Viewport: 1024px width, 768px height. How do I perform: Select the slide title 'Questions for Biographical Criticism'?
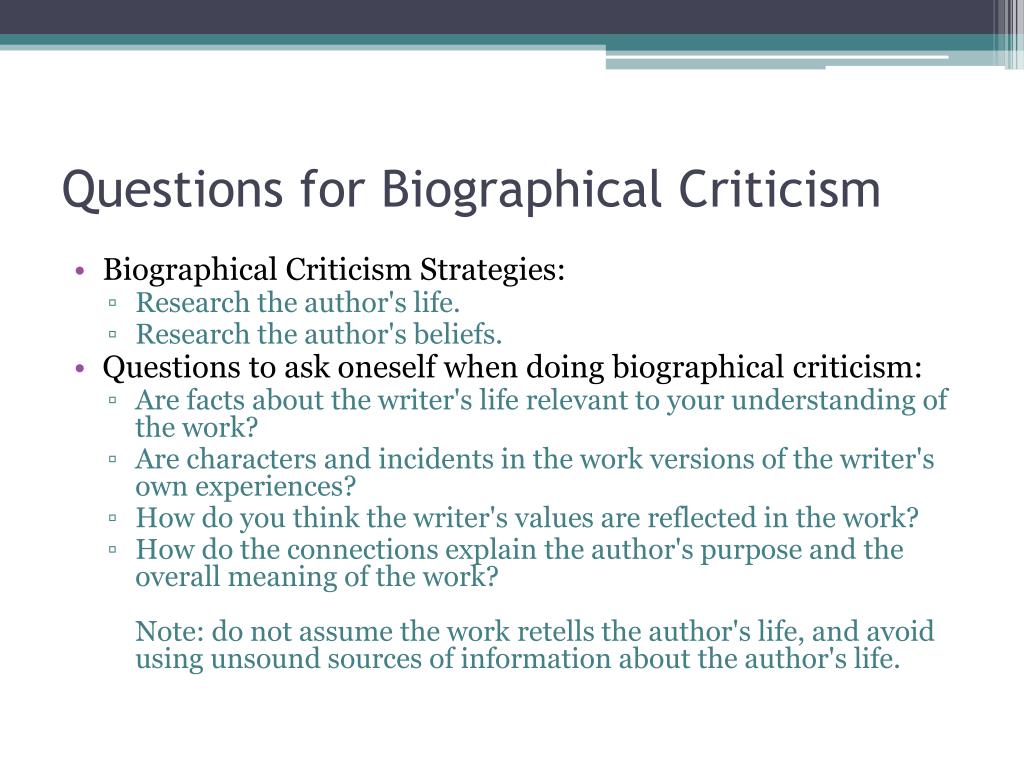pos(471,189)
